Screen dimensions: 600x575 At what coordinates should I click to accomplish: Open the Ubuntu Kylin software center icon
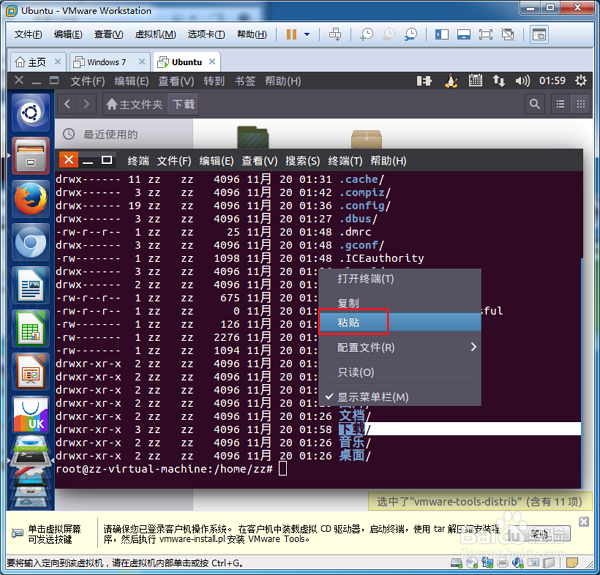click(31, 415)
